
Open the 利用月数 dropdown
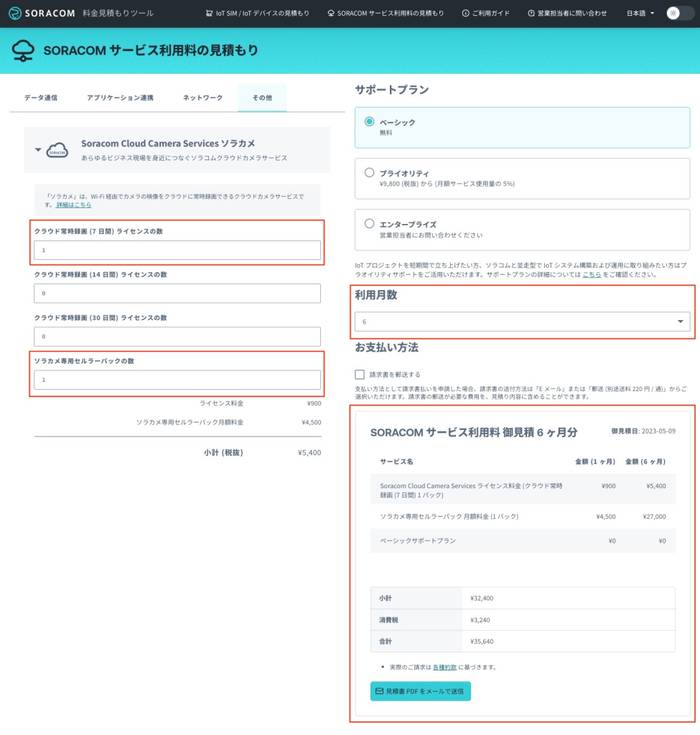[x=522, y=322]
